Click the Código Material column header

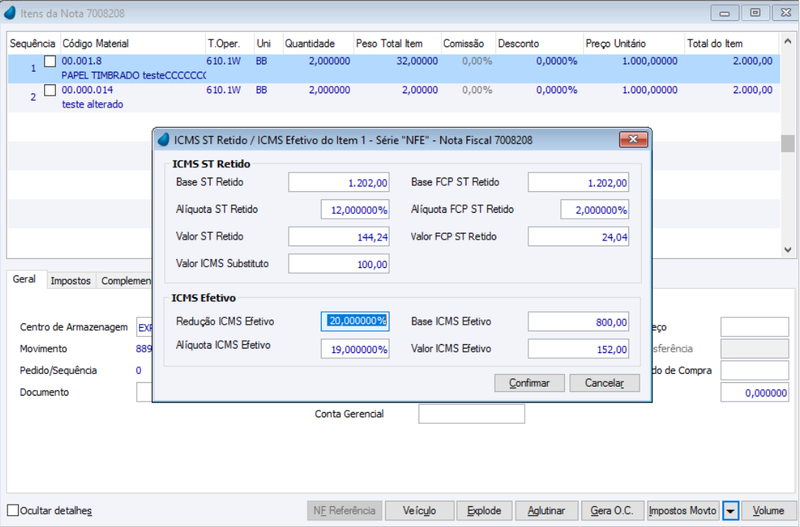coord(132,43)
